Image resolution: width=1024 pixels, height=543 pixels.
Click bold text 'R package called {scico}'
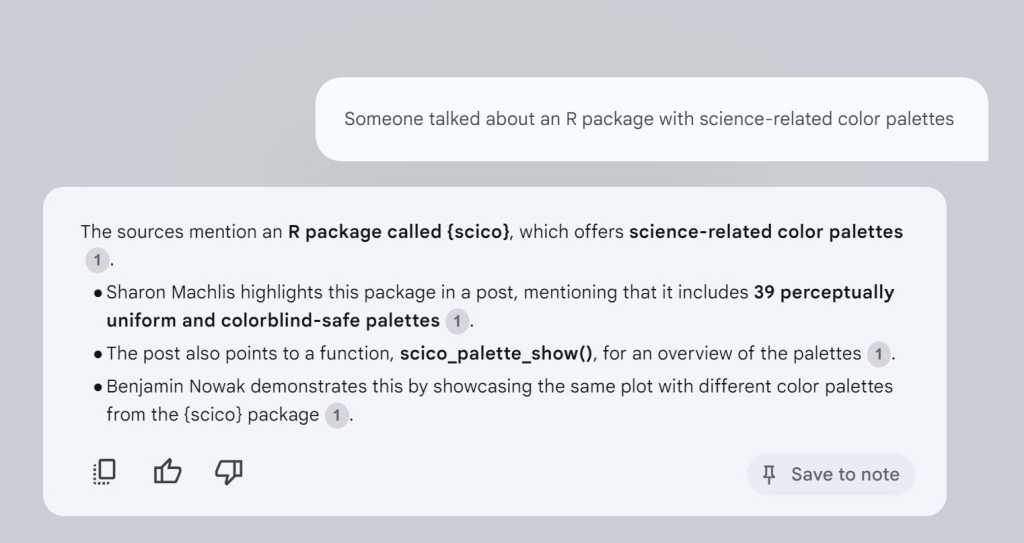[400, 232]
